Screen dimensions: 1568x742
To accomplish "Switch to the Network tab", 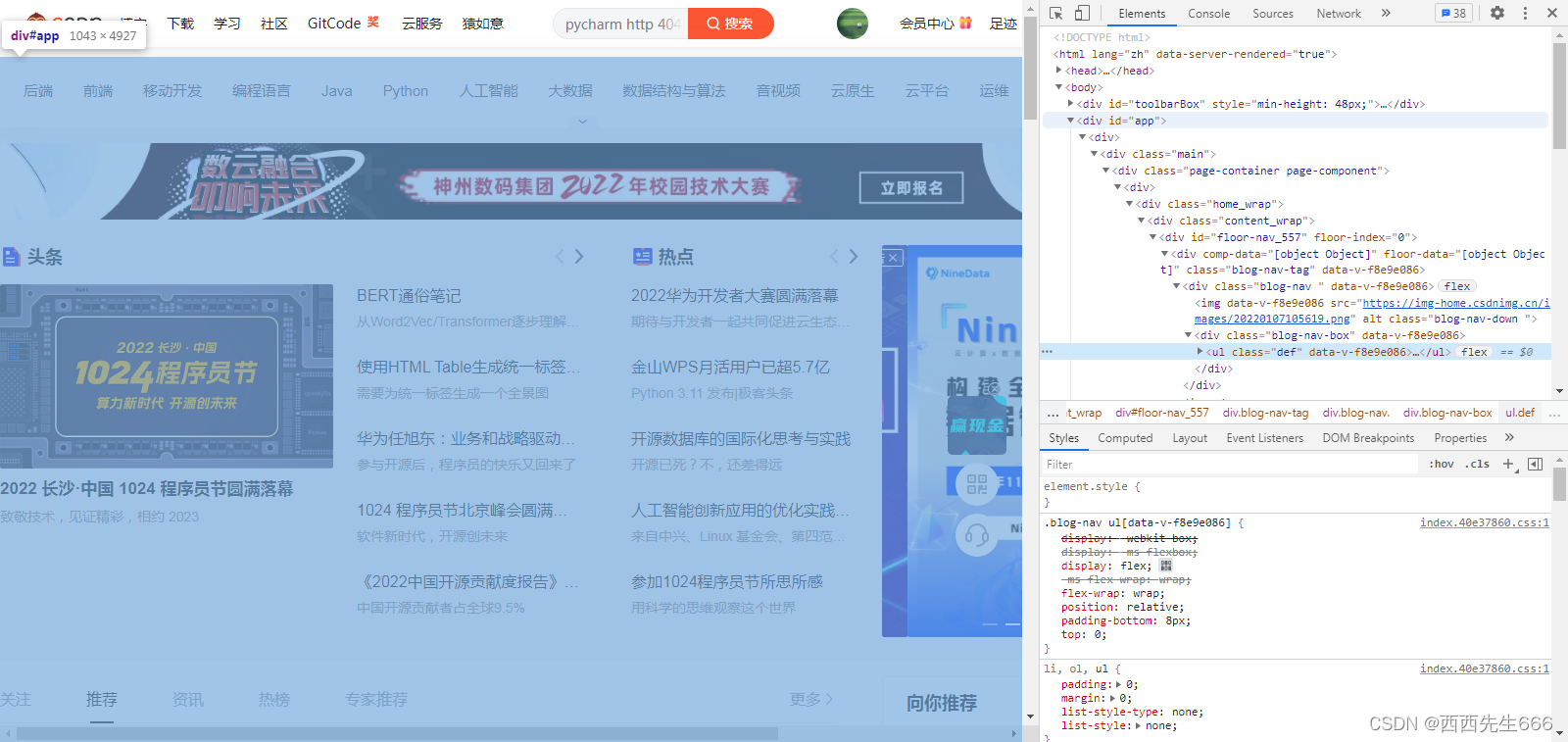I will click(1339, 14).
